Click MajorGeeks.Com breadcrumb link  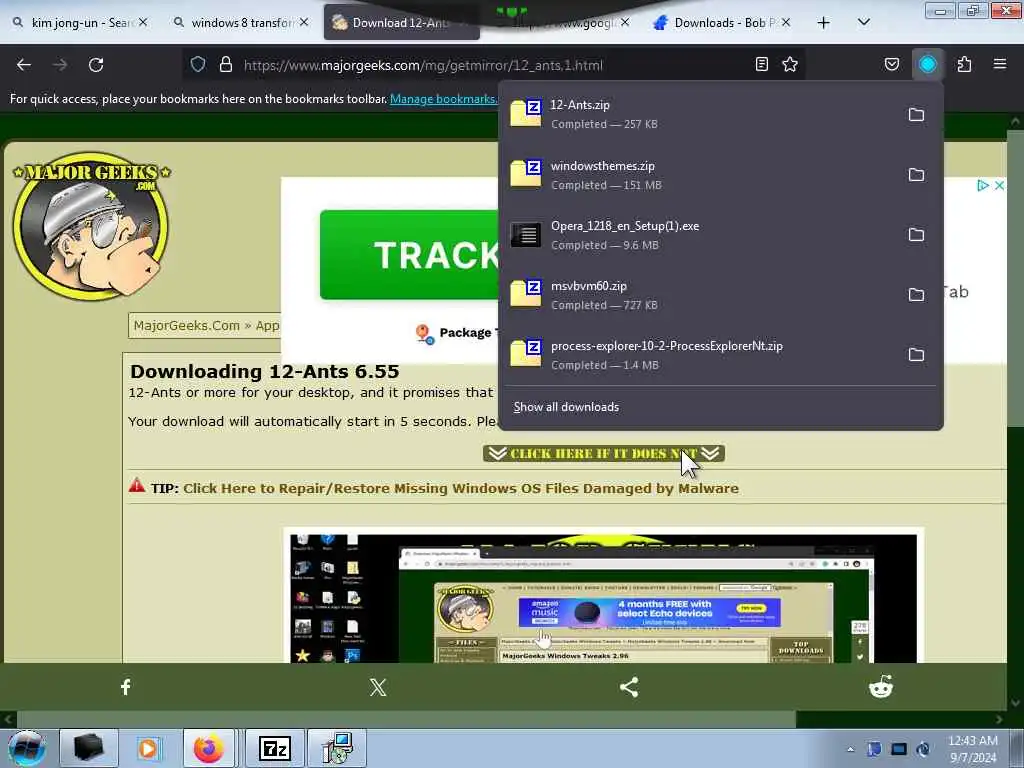click(x=187, y=325)
